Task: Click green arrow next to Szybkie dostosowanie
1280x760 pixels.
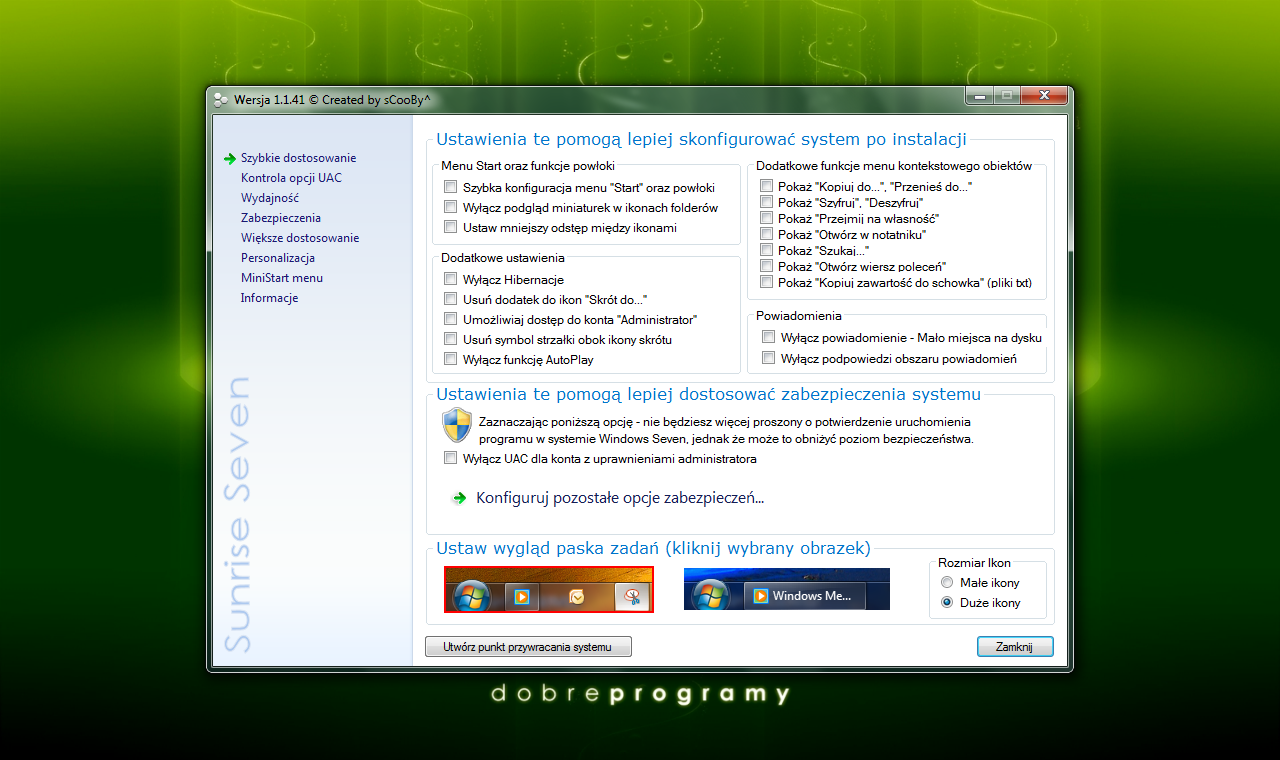Action: pyautogui.click(x=230, y=158)
